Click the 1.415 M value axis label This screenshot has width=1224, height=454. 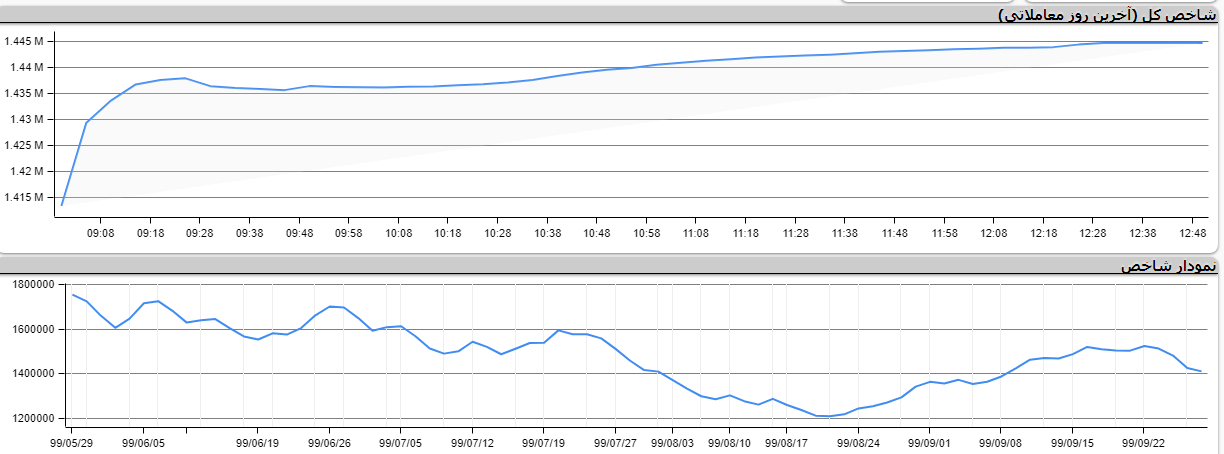pos(23,197)
